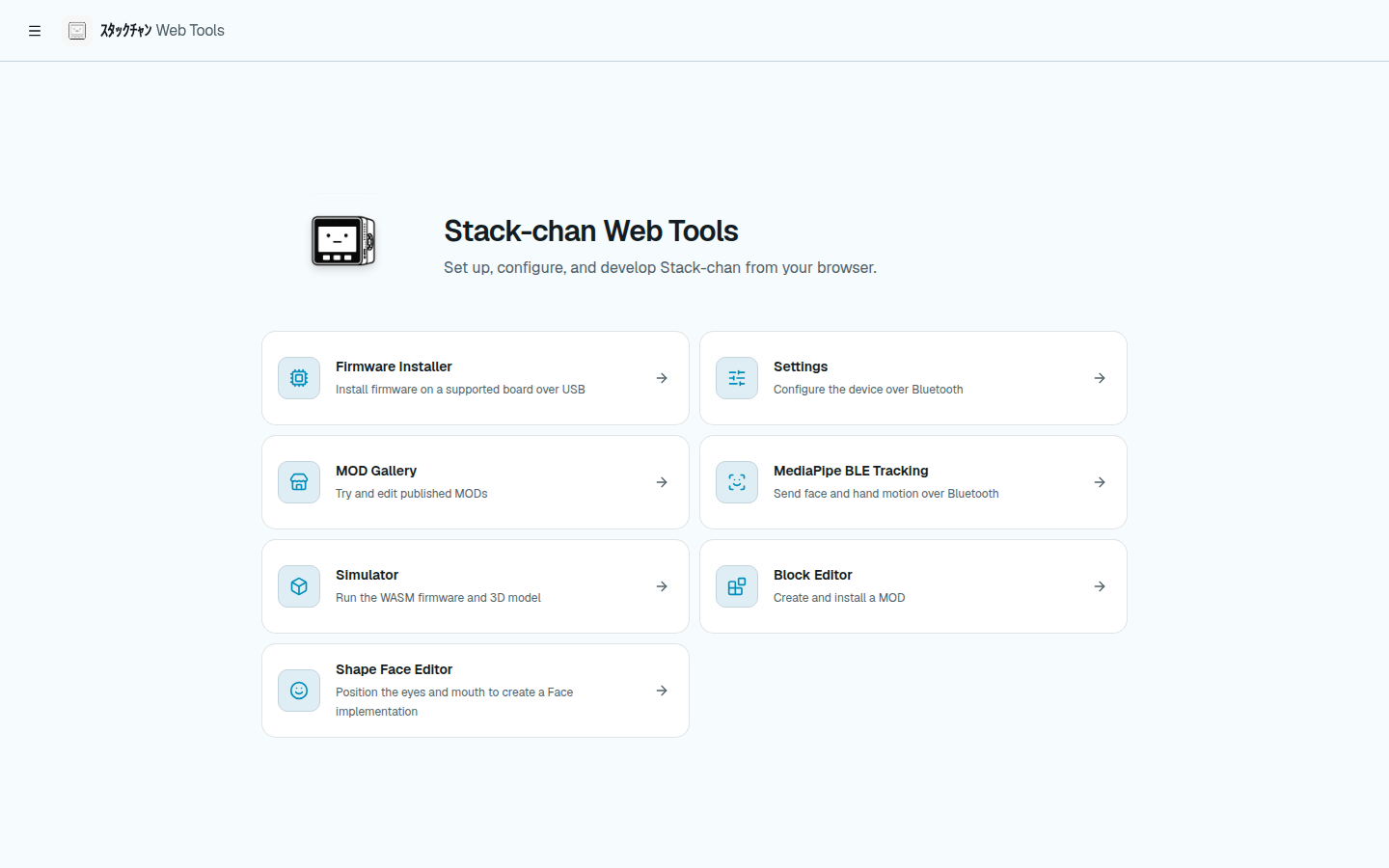This screenshot has height=868, width=1389.
Task: Click the arrow on Shape Face Editor card
Action: point(662,691)
